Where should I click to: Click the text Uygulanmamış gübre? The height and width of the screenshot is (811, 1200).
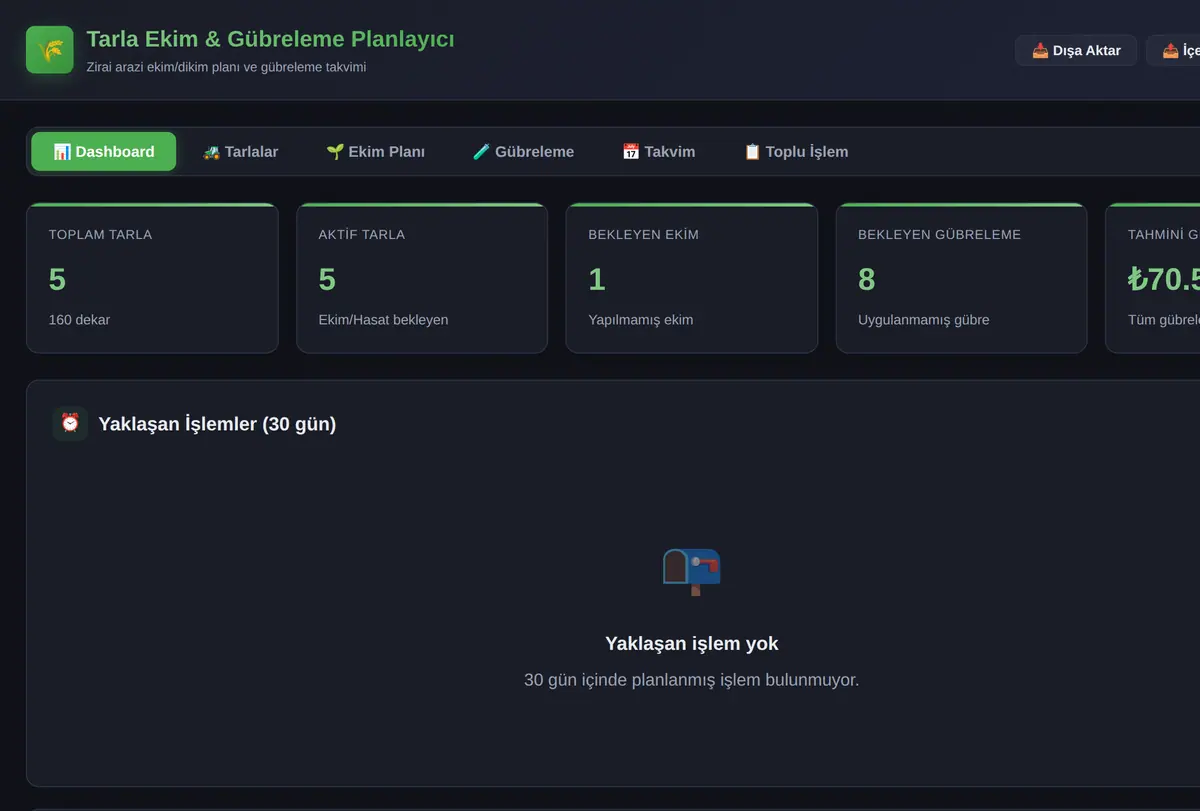click(924, 320)
